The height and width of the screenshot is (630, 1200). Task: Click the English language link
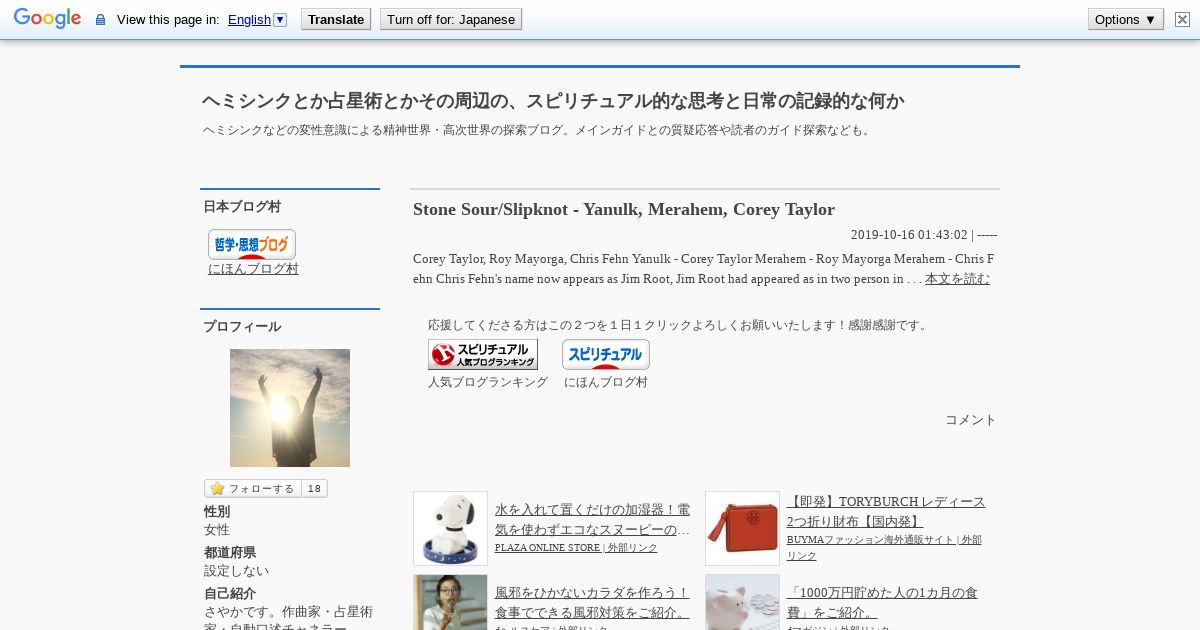click(x=249, y=20)
